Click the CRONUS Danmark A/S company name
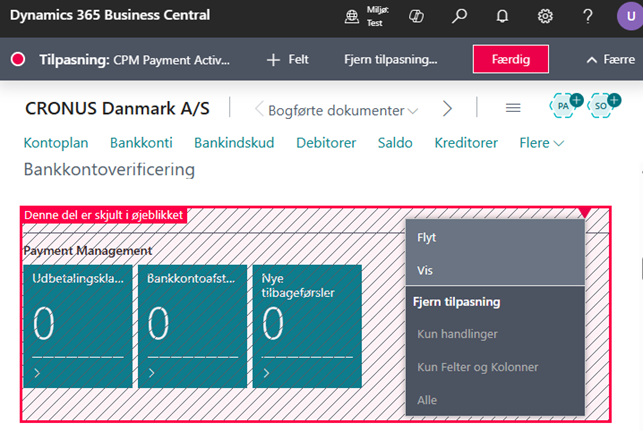 pyautogui.click(x=117, y=109)
